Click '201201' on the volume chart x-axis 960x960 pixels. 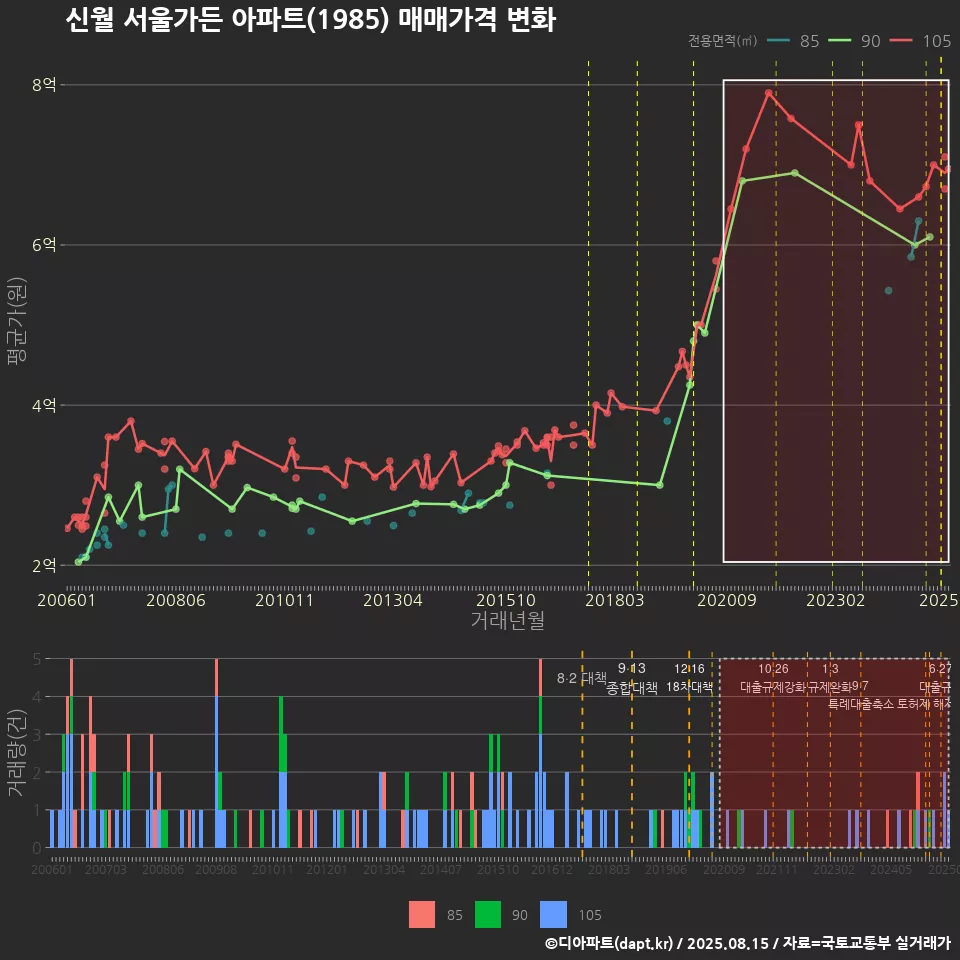pyautogui.click(x=326, y=869)
